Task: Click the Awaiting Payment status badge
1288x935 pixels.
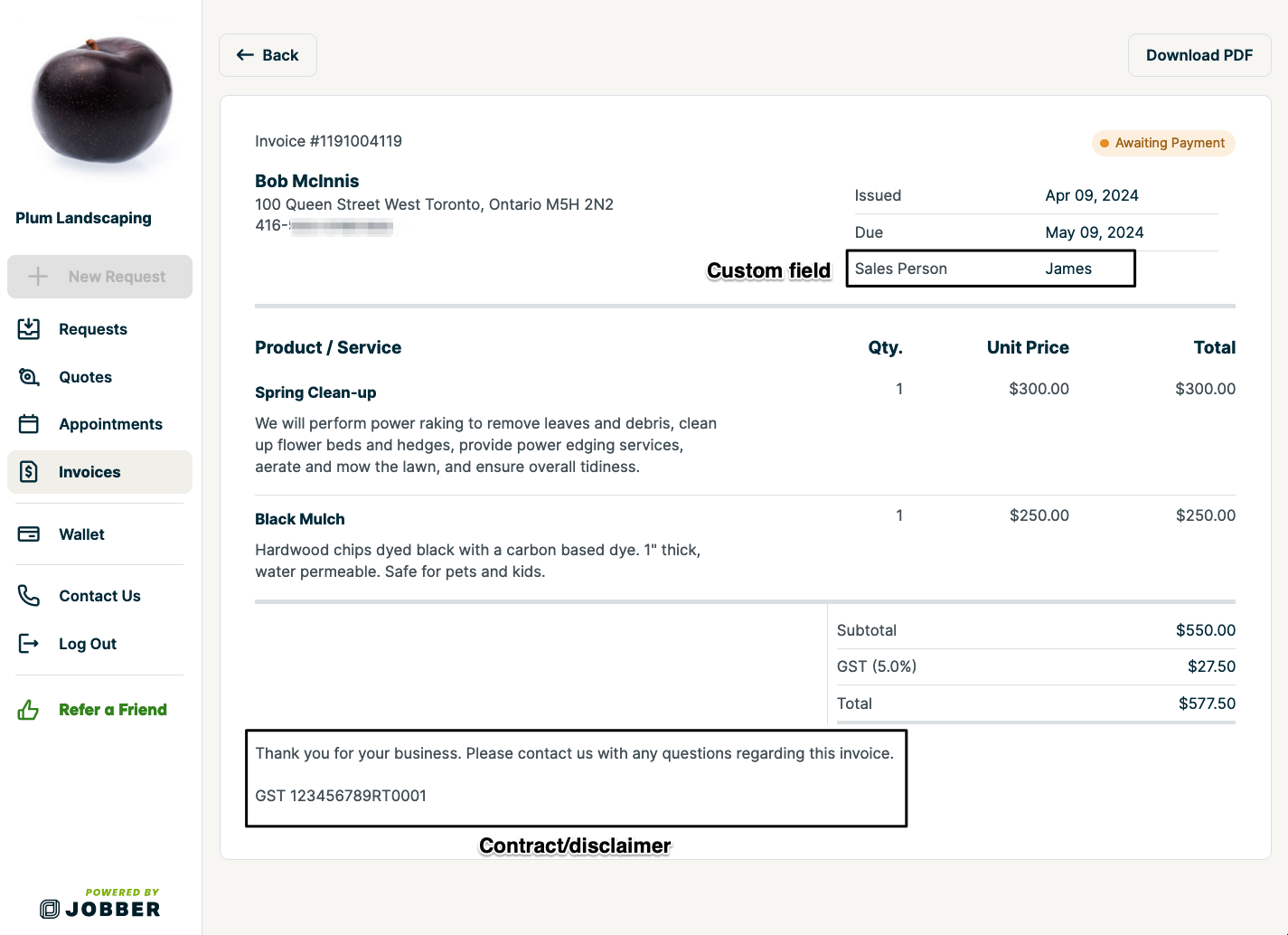Action: coord(1162,143)
